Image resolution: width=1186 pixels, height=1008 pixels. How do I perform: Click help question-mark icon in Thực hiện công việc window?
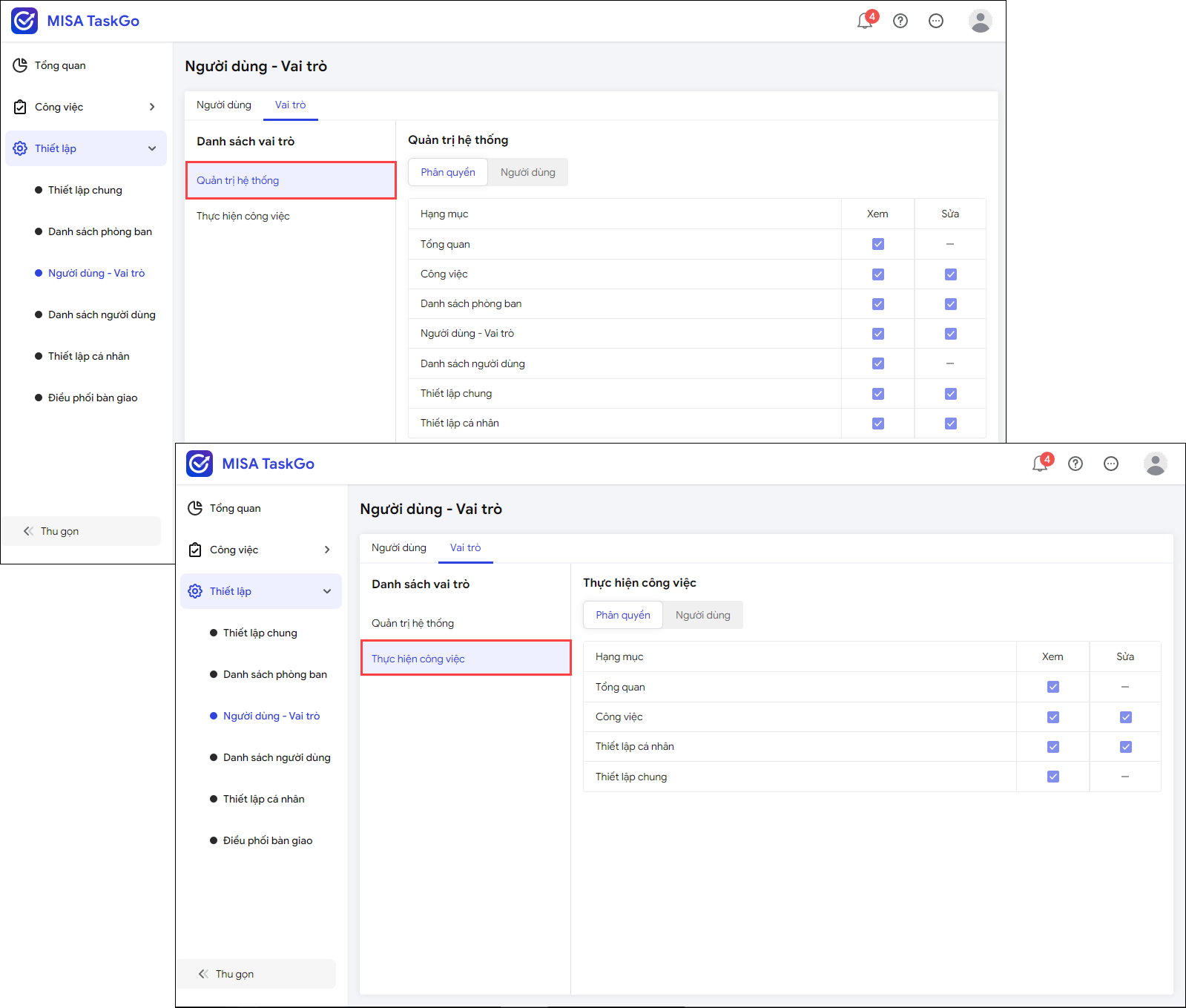click(1075, 464)
